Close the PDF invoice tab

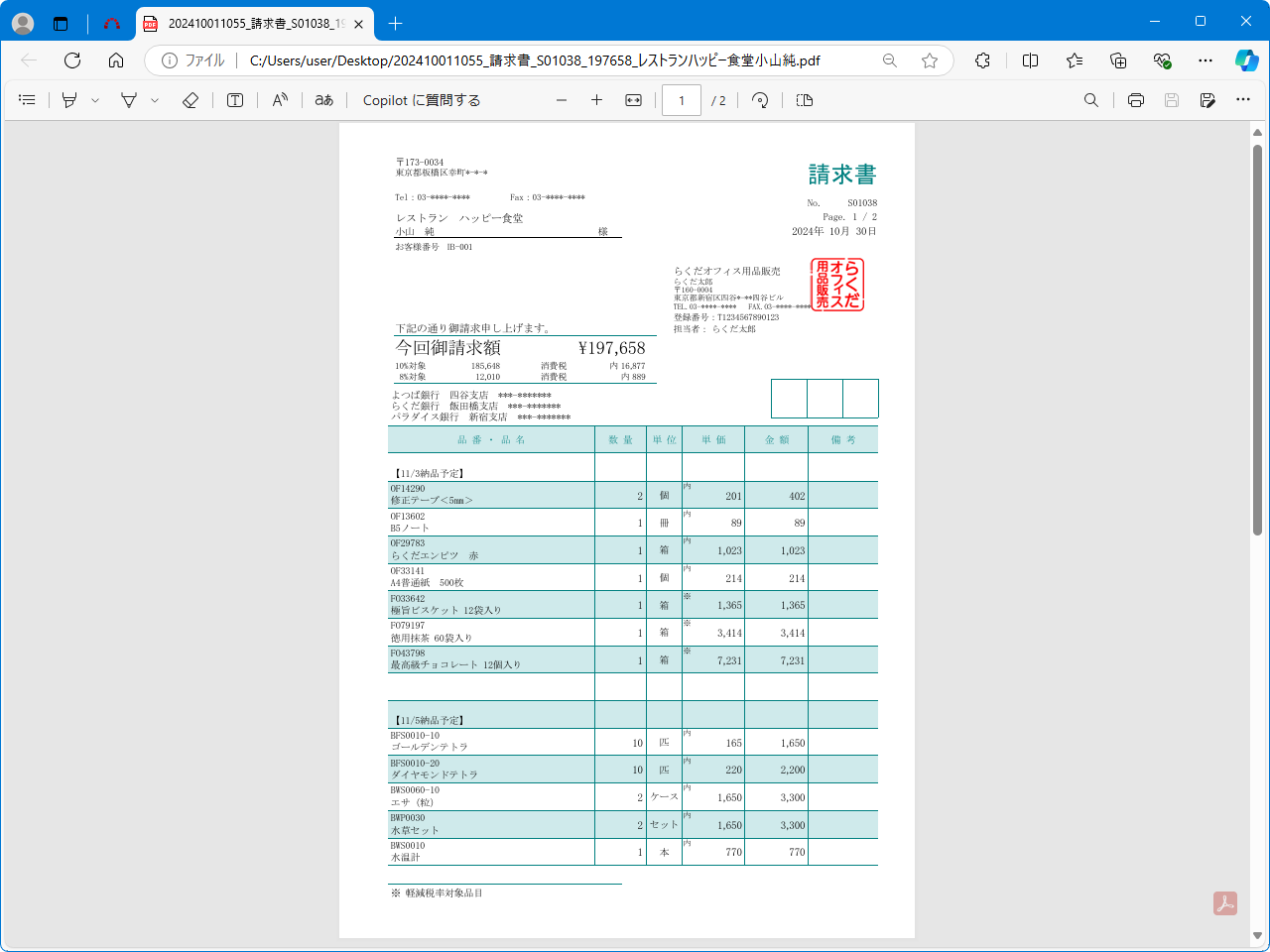tap(358, 24)
